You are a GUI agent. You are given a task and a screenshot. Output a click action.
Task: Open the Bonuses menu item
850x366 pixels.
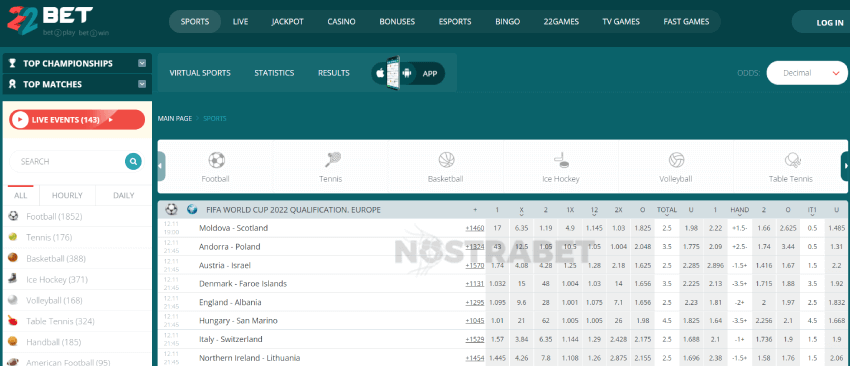pyautogui.click(x=397, y=22)
